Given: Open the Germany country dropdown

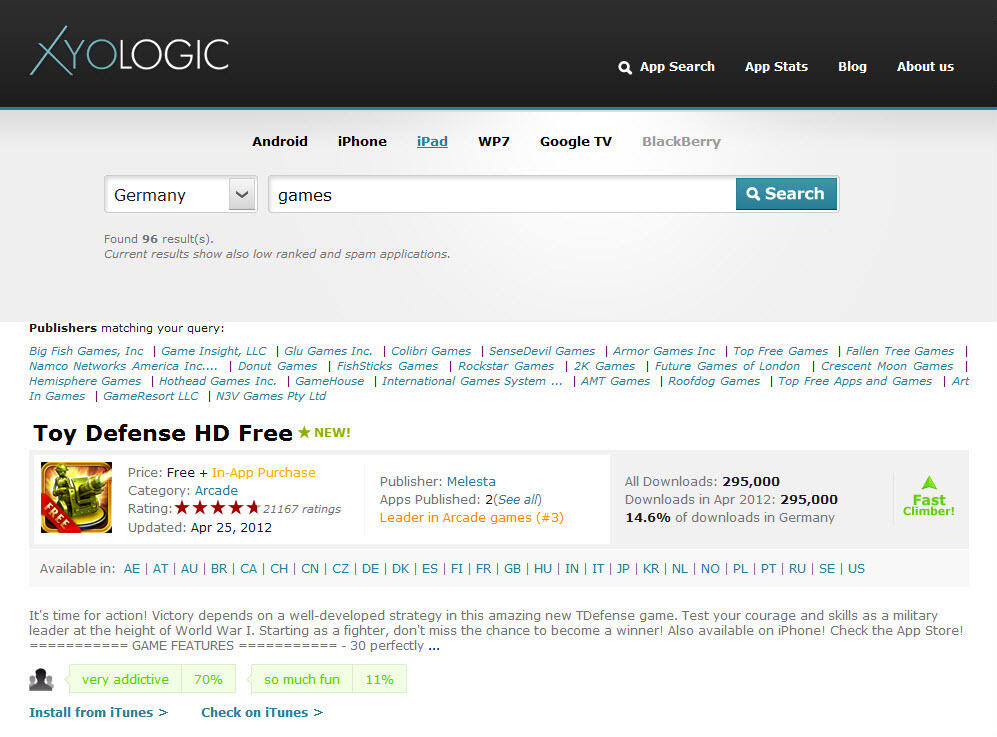Looking at the screenshot, I should (x=181, y=195).
